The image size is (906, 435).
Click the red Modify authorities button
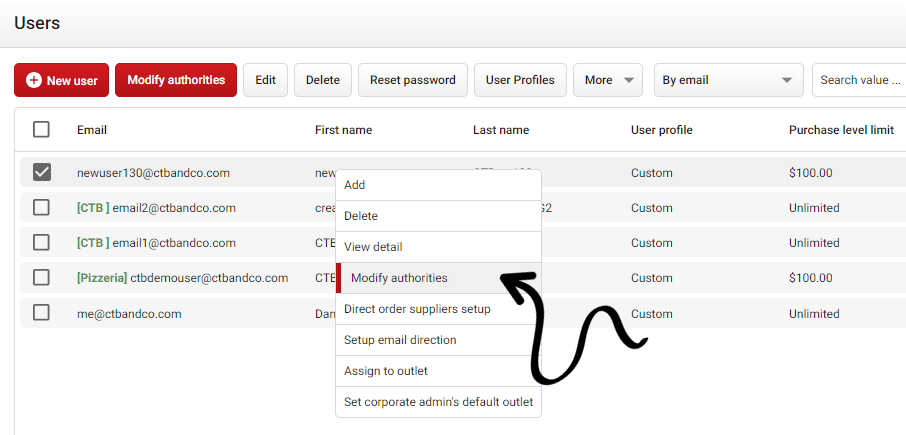pos(175,80)
